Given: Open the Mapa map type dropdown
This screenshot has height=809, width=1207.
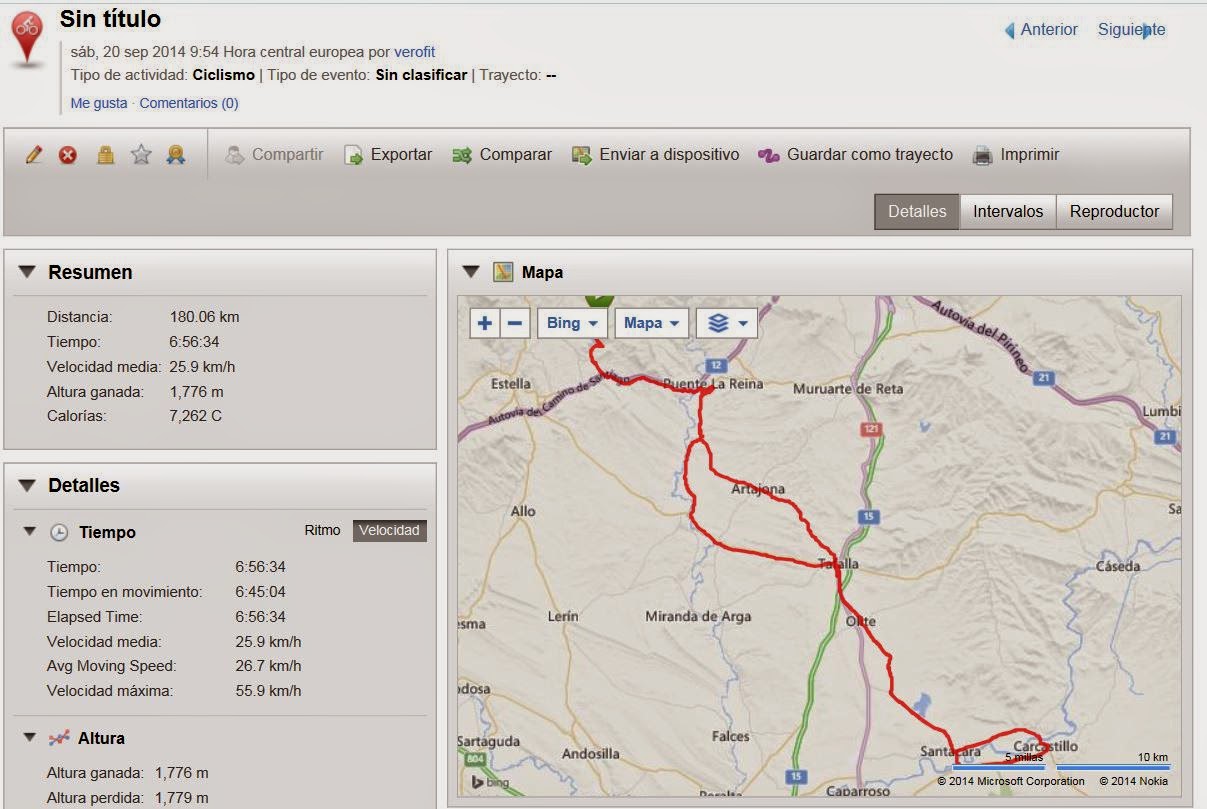Looking at the screenshot, I should 651,323.
